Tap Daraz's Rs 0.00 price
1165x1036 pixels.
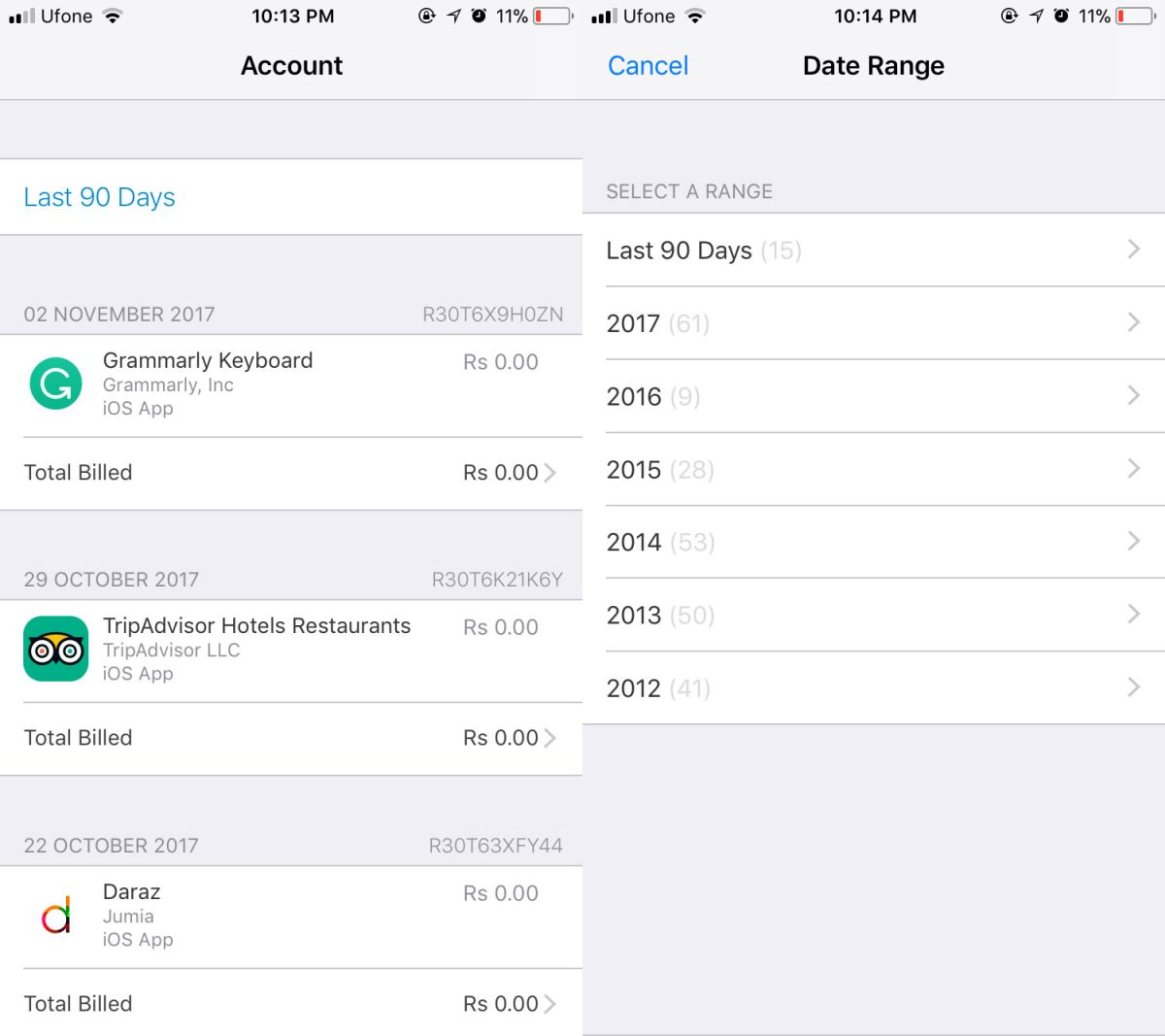501,893
